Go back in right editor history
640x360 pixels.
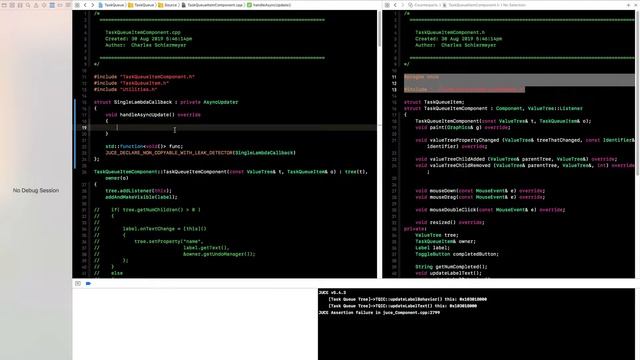pyautogui.click(x=395, y=5)
